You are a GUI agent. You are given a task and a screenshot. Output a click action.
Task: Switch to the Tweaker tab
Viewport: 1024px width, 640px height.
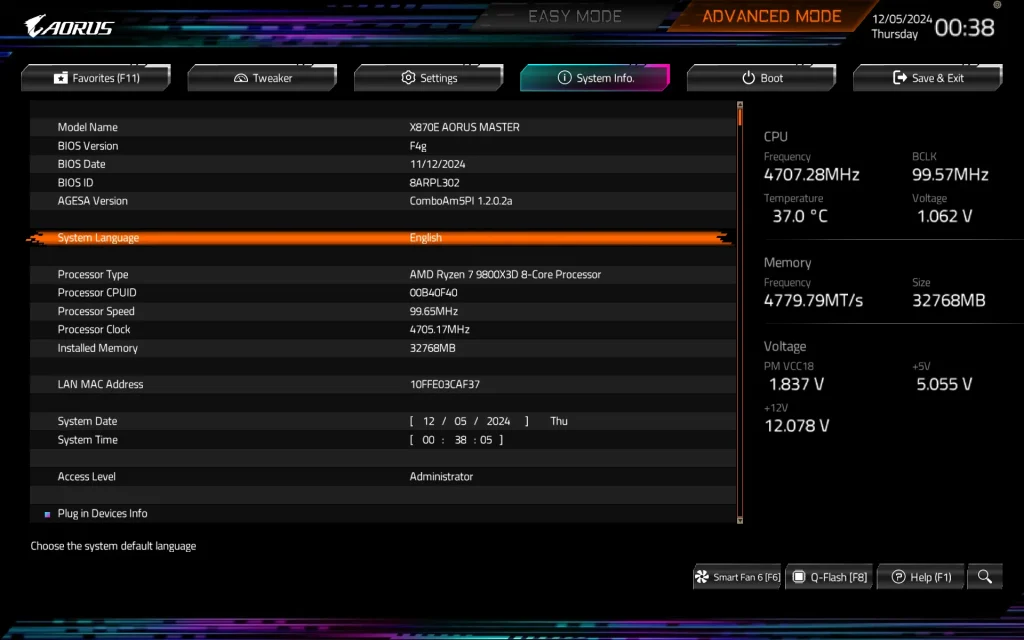(262, 78)
